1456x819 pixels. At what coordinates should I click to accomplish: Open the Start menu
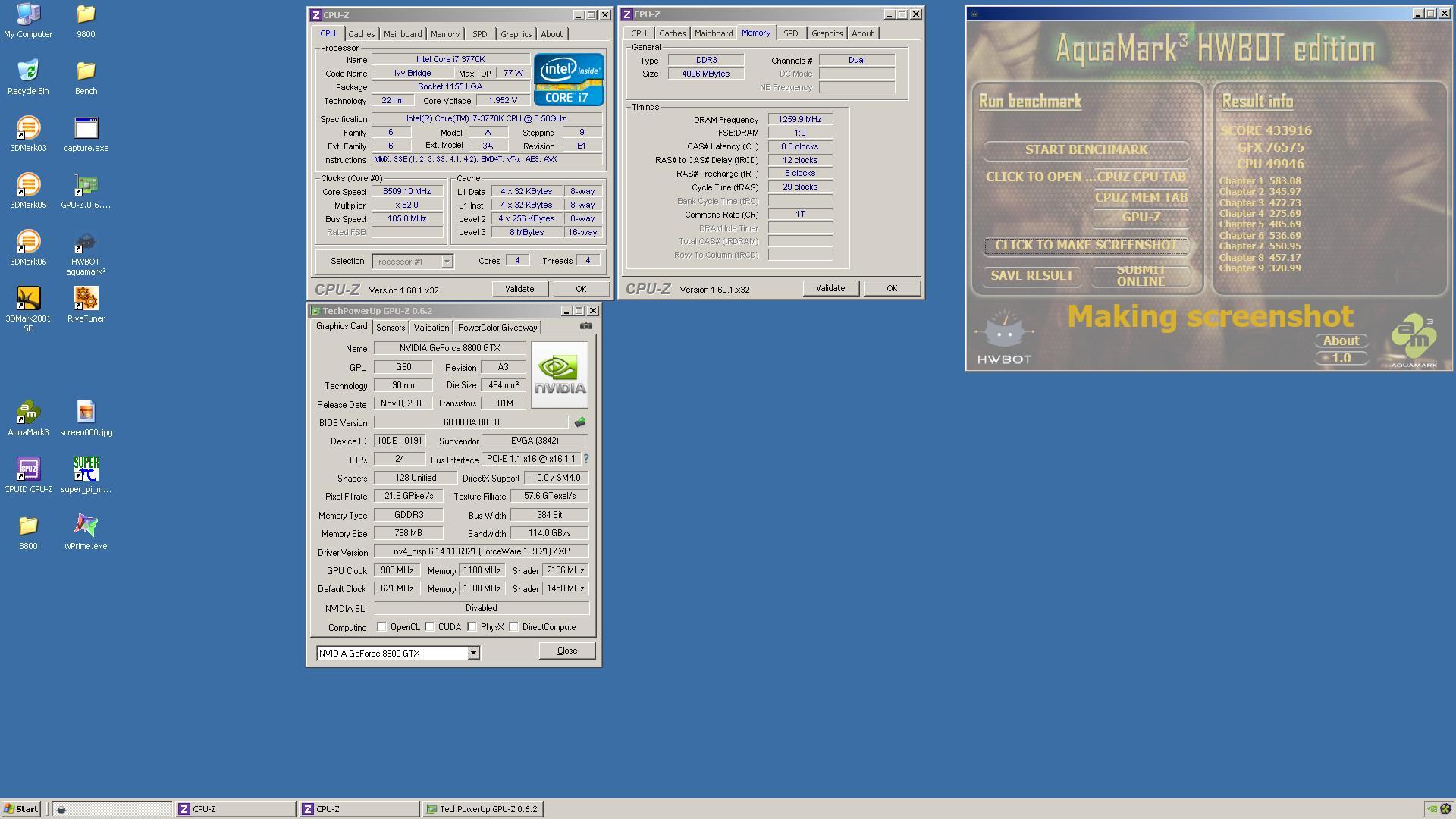(20, 809)
